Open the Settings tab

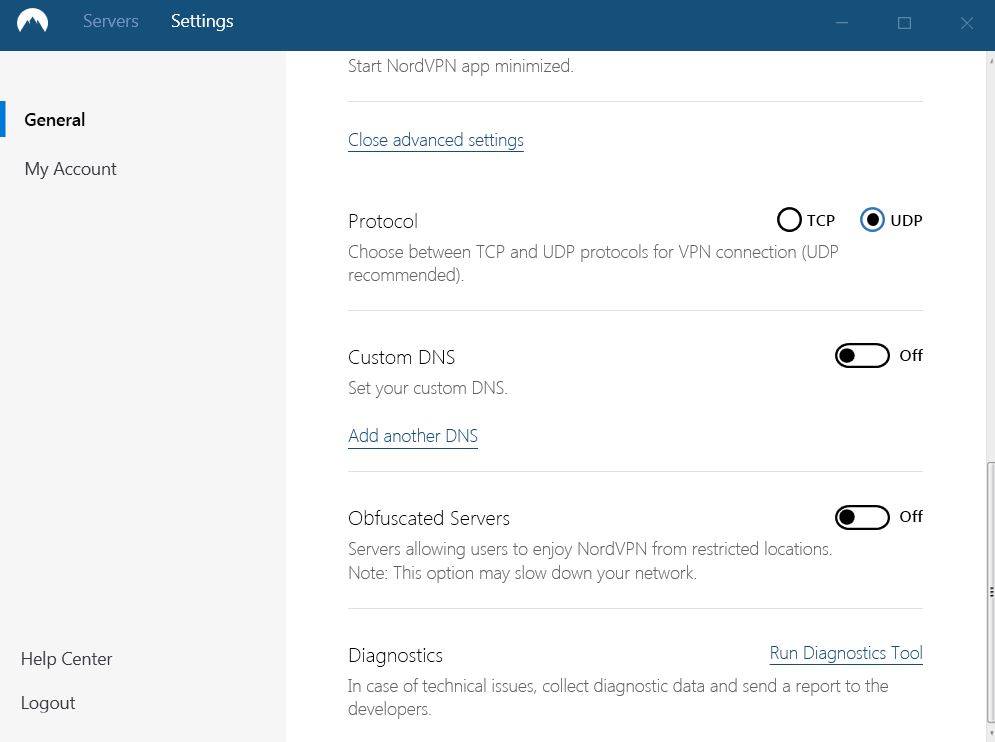coord(202,21)
